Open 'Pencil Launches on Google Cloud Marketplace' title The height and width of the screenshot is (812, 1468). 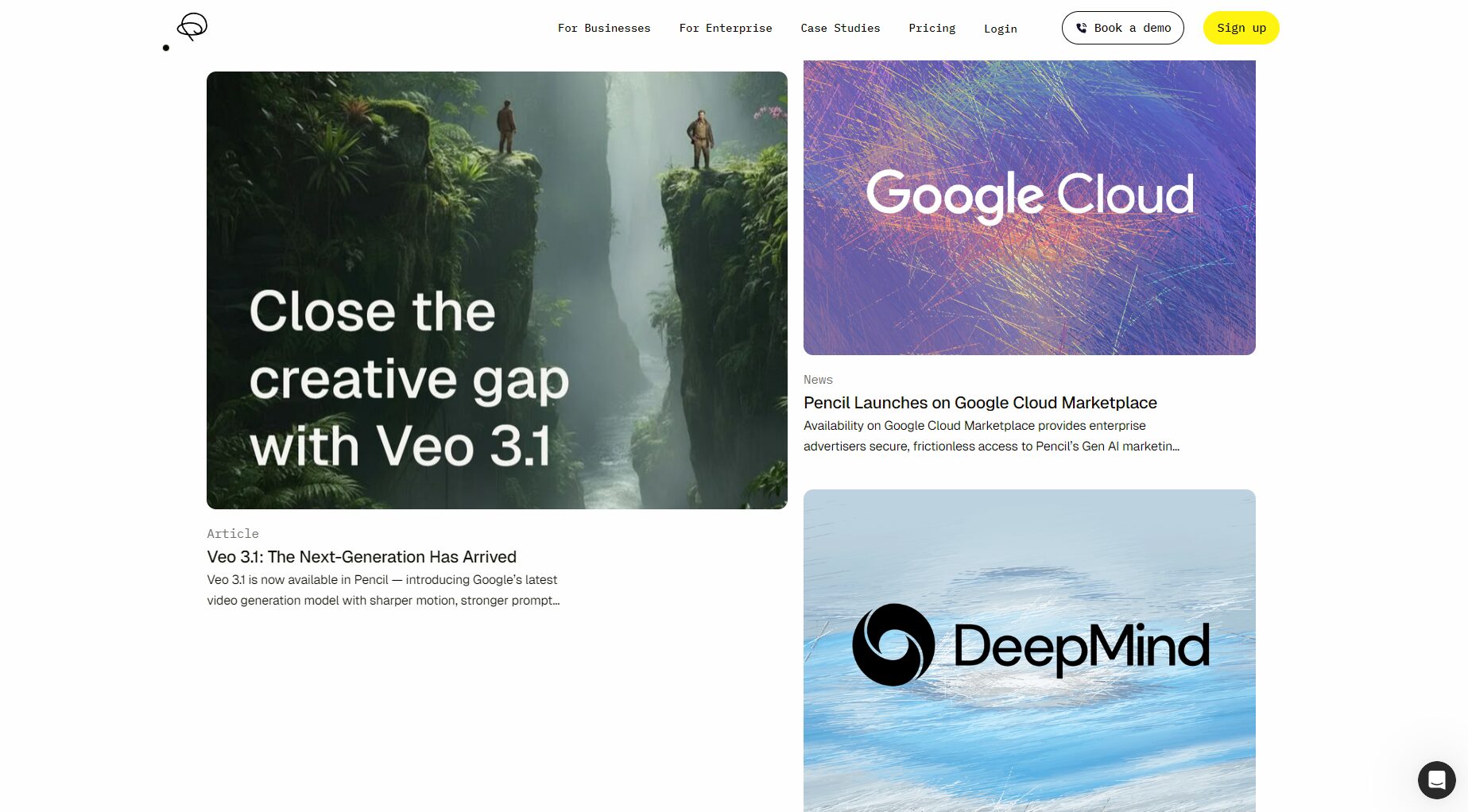[x=980, y=403]
